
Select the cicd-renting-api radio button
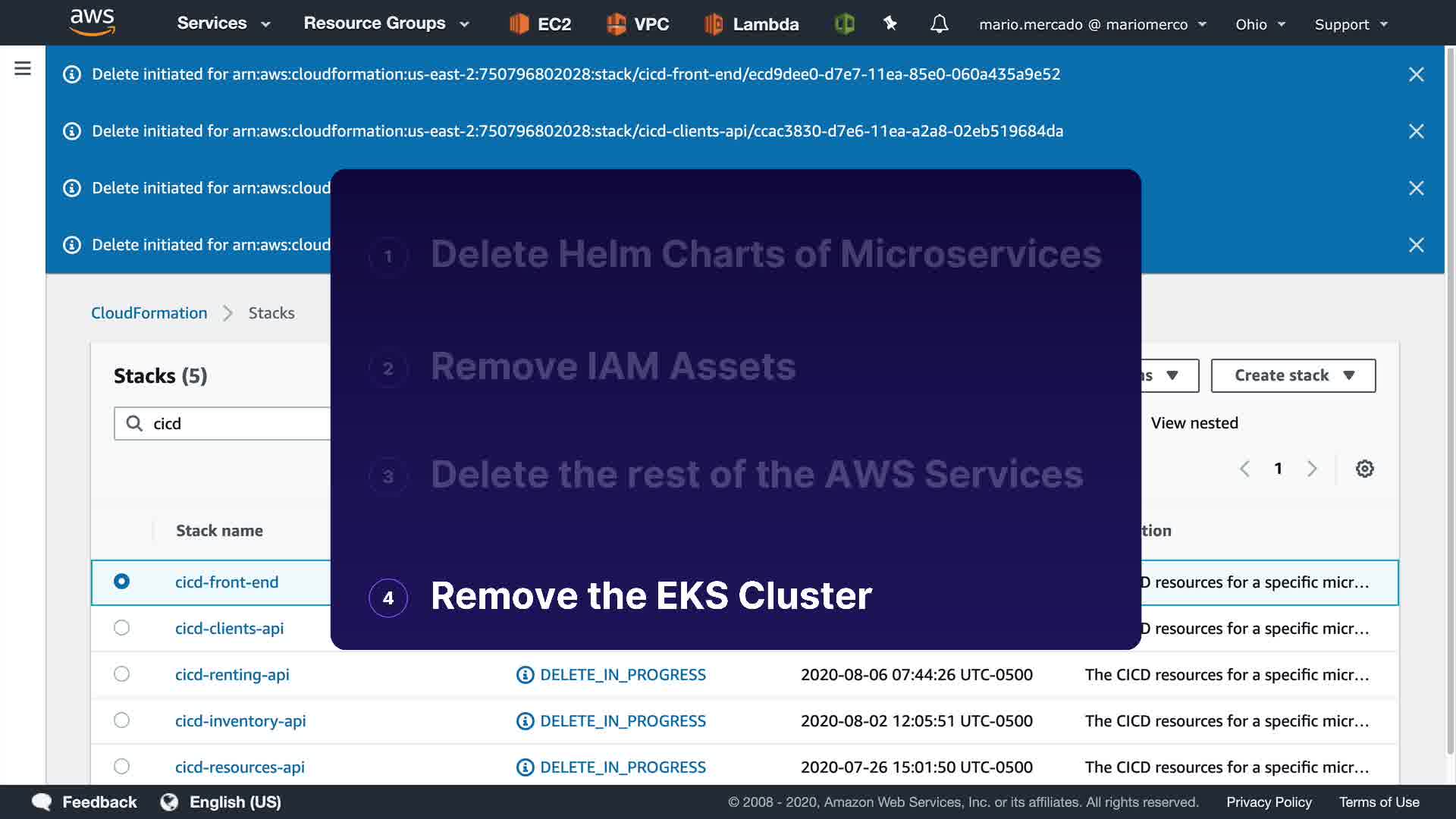[x=121, y=674]
